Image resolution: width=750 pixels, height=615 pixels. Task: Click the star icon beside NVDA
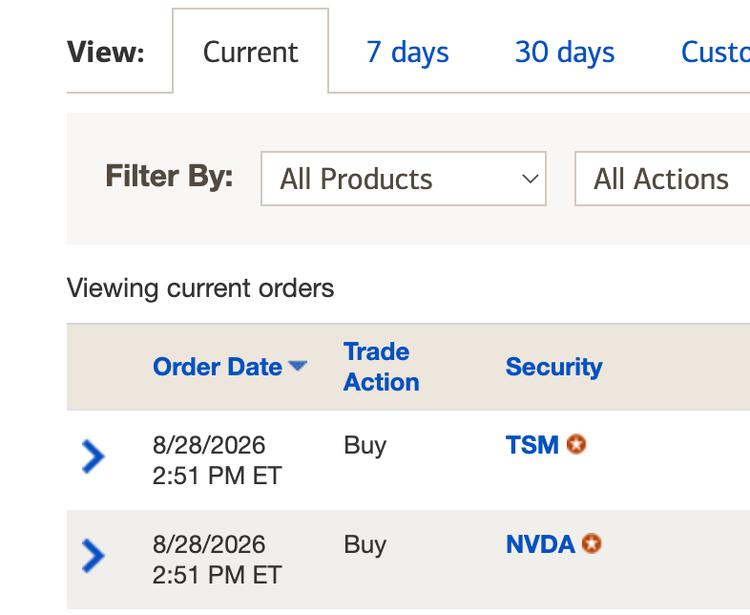[592, 544]
